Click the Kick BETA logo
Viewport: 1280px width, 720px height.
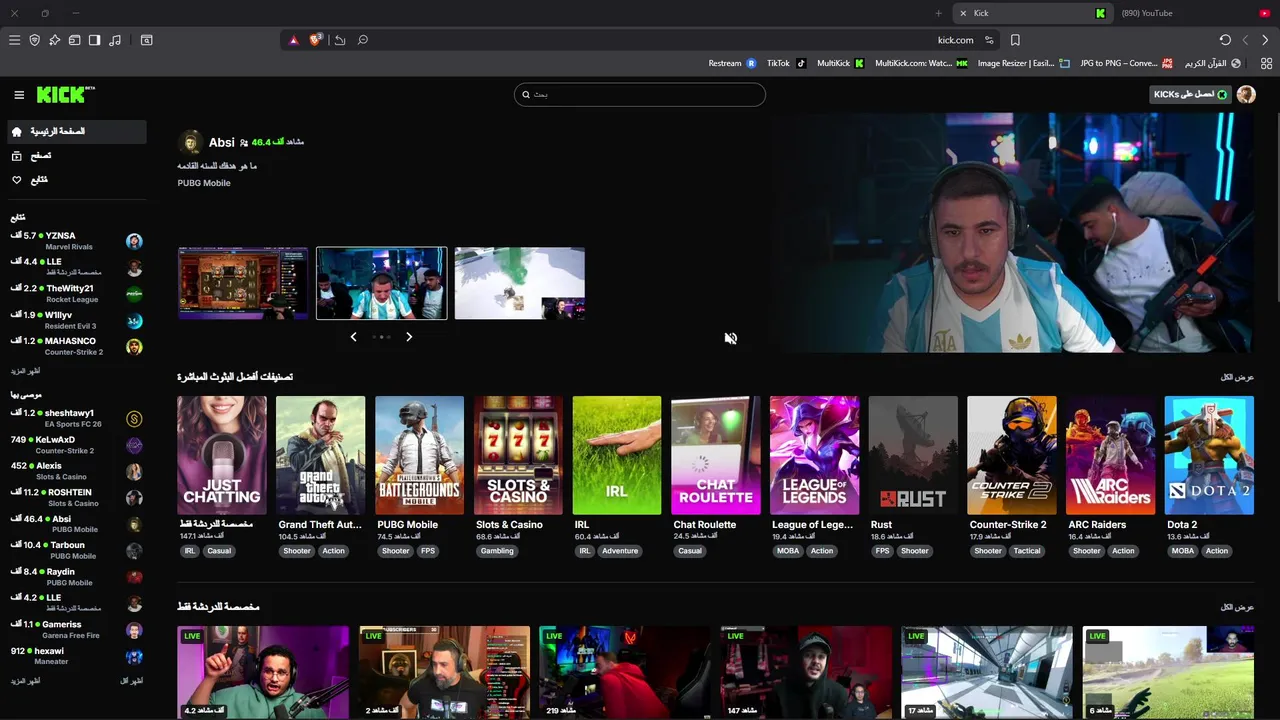[66, 94]
